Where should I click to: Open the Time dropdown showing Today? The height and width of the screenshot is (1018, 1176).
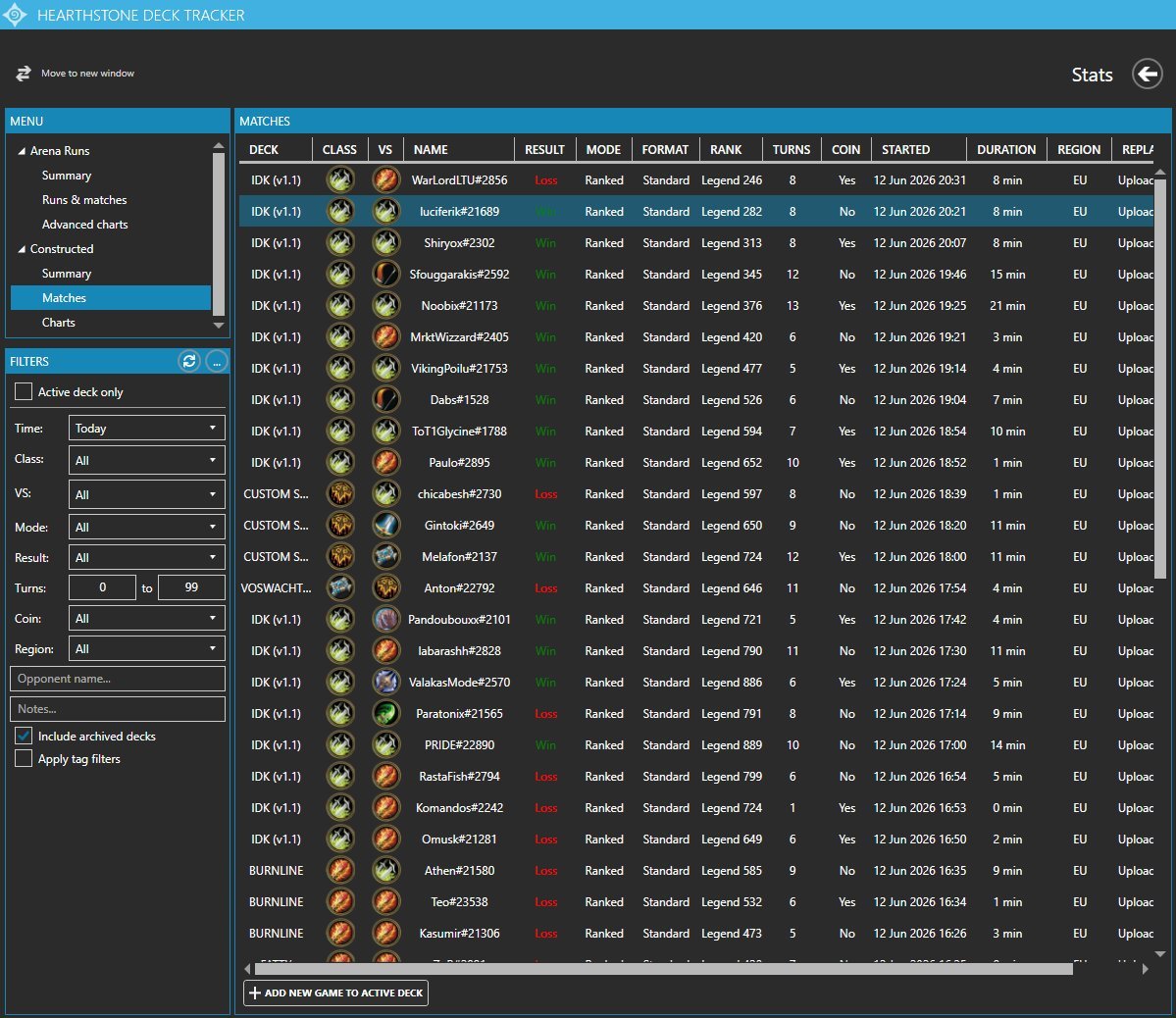click(146, 428)
